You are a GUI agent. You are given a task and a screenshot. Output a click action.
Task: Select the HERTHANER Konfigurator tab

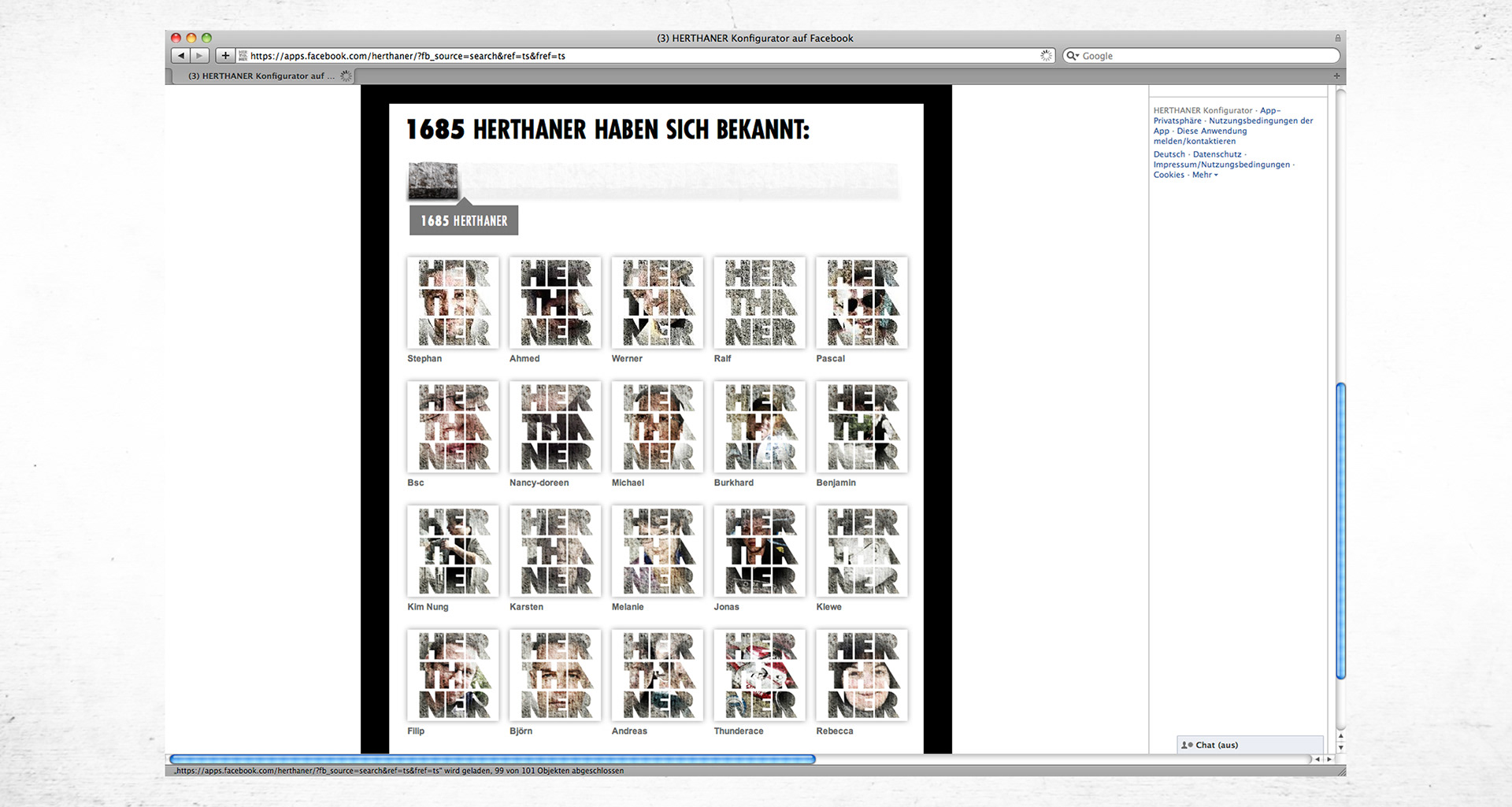tap(261, 76)
